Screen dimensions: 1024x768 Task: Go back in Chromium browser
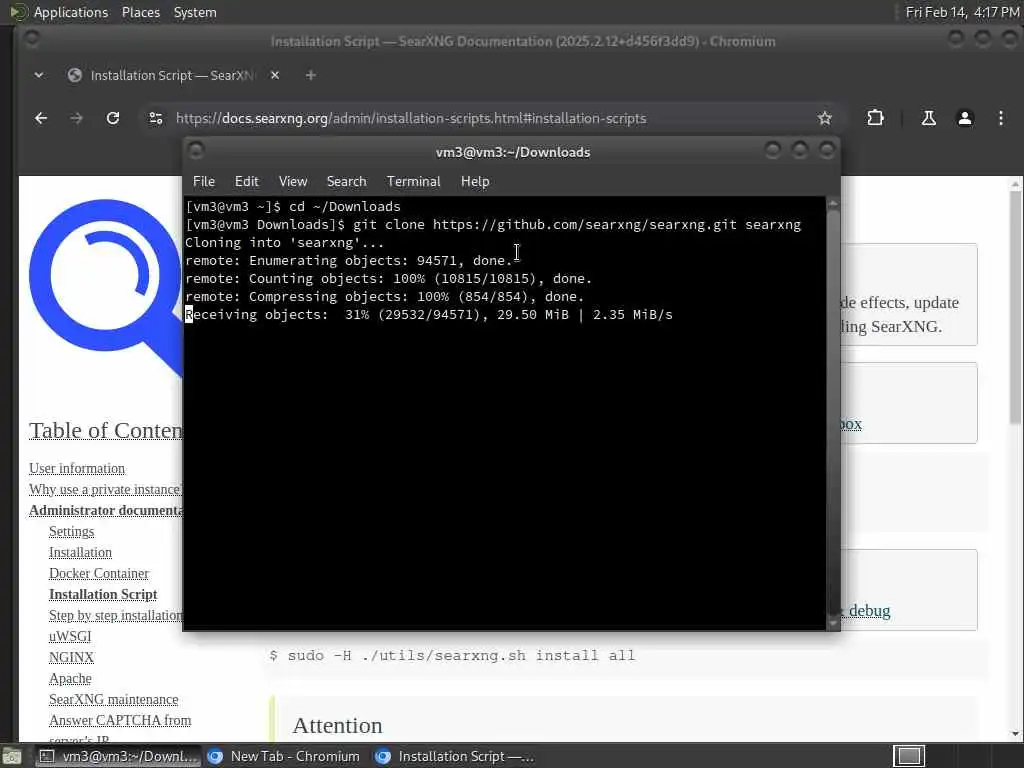pyautogui.click(x=40, y=118)
